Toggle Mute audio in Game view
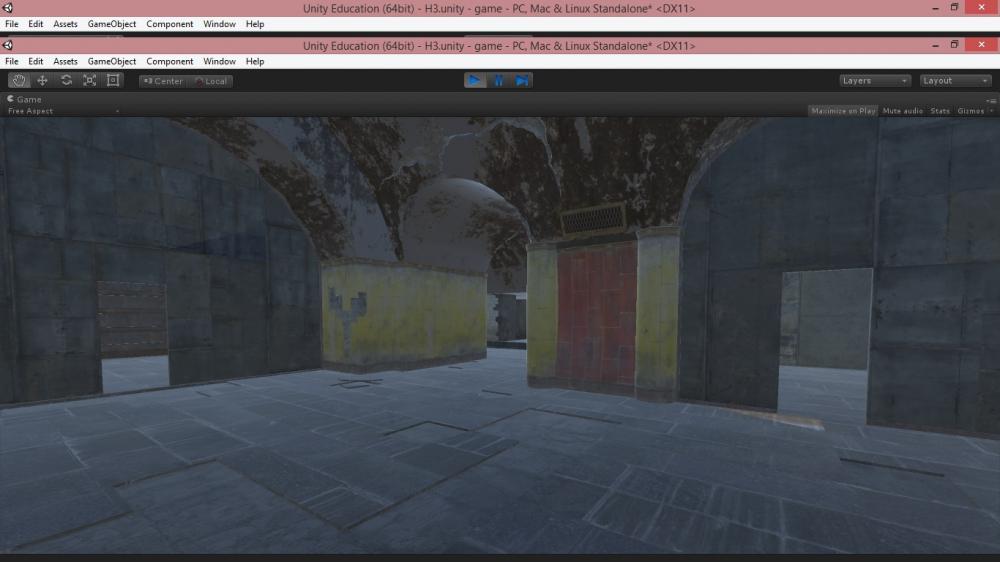 pos(902,111)
